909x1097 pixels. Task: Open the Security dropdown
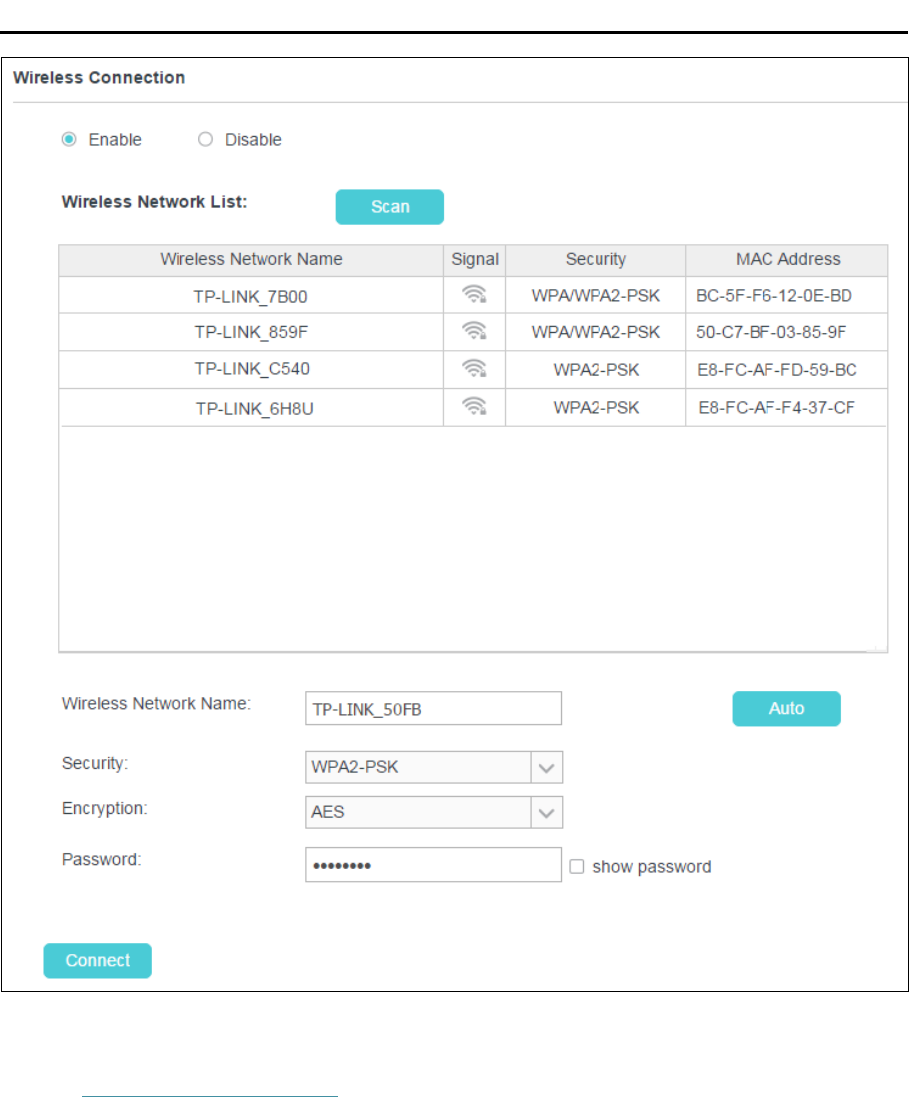[546, 768]
